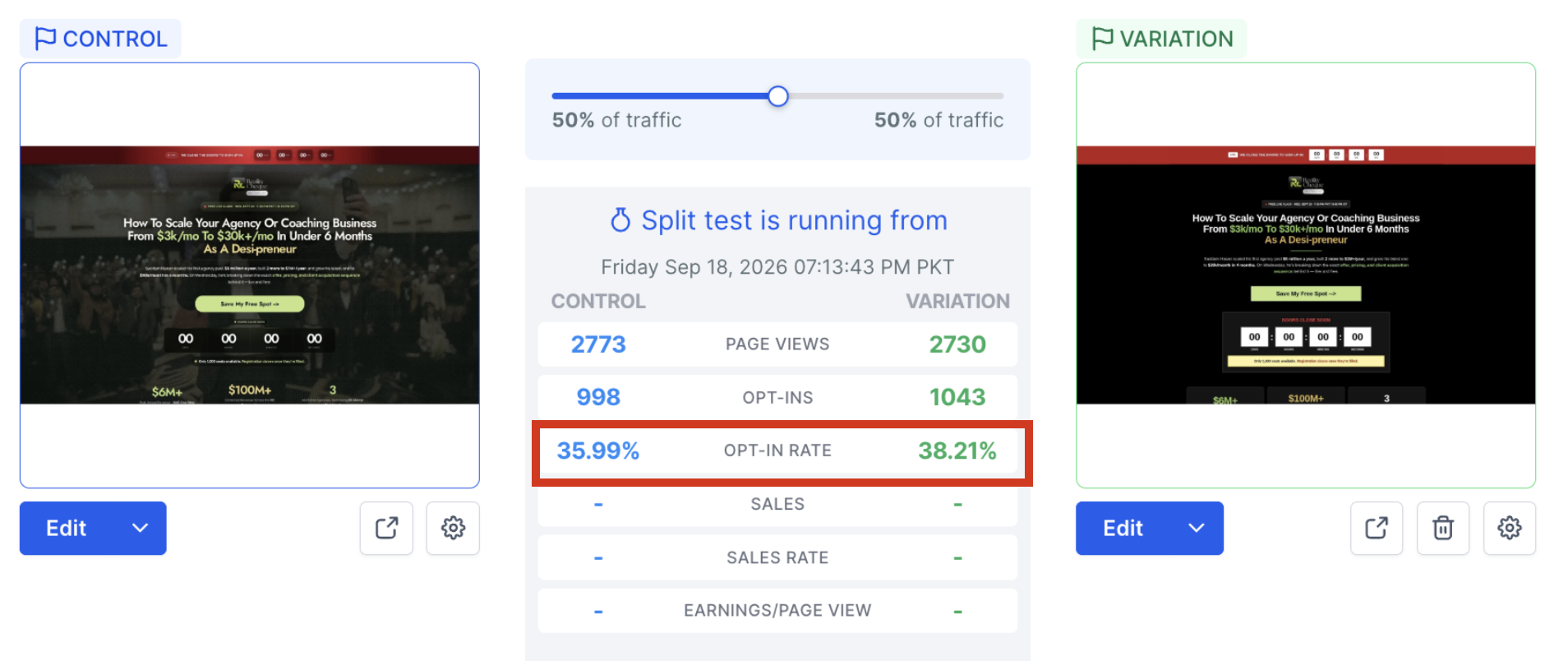Expand the Variation Edit dropdown arrow
Image resolution: width=1568 pixels, height=661 pixels.
click(1197, 528)
